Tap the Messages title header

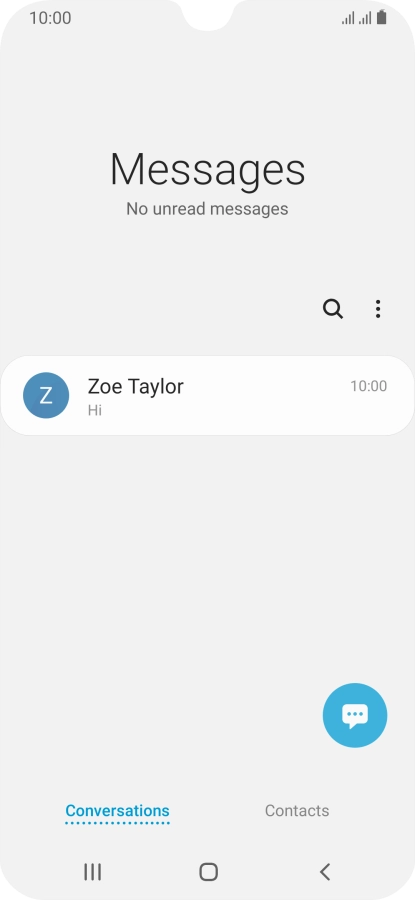(207, 169)
